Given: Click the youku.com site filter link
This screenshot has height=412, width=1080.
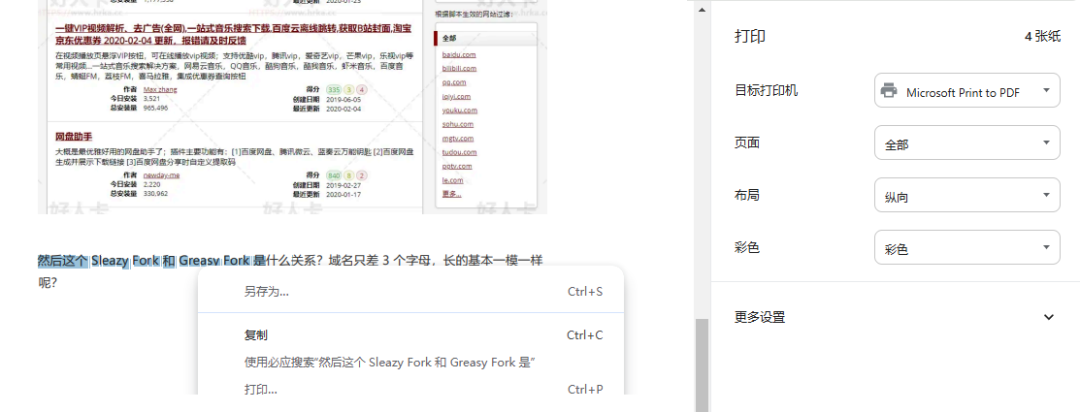Looking at the screenshot, I should click(x=459, y=110).
